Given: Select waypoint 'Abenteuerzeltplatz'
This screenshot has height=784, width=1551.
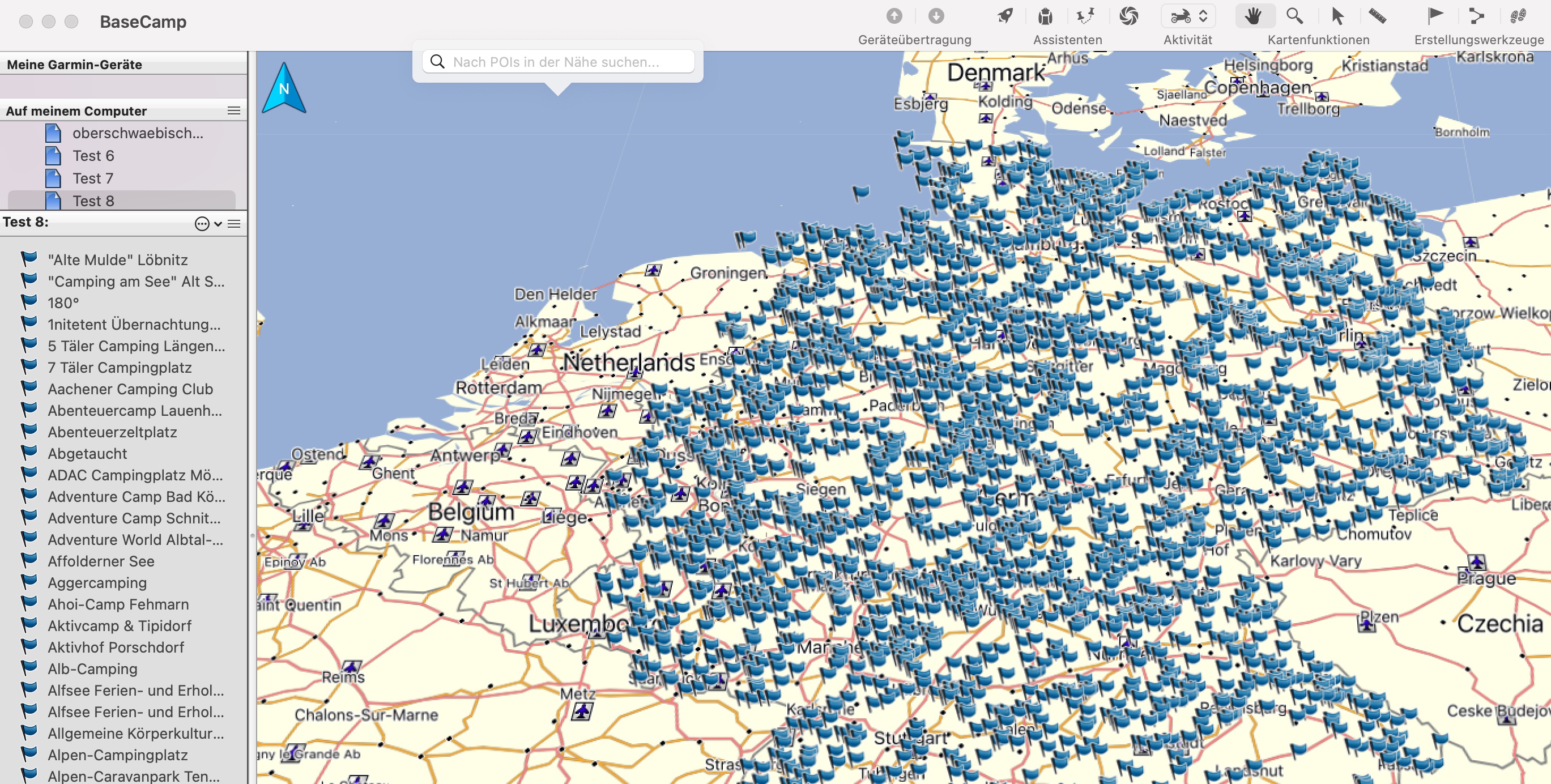Looking at the screenshot, I should coord(112,432).
